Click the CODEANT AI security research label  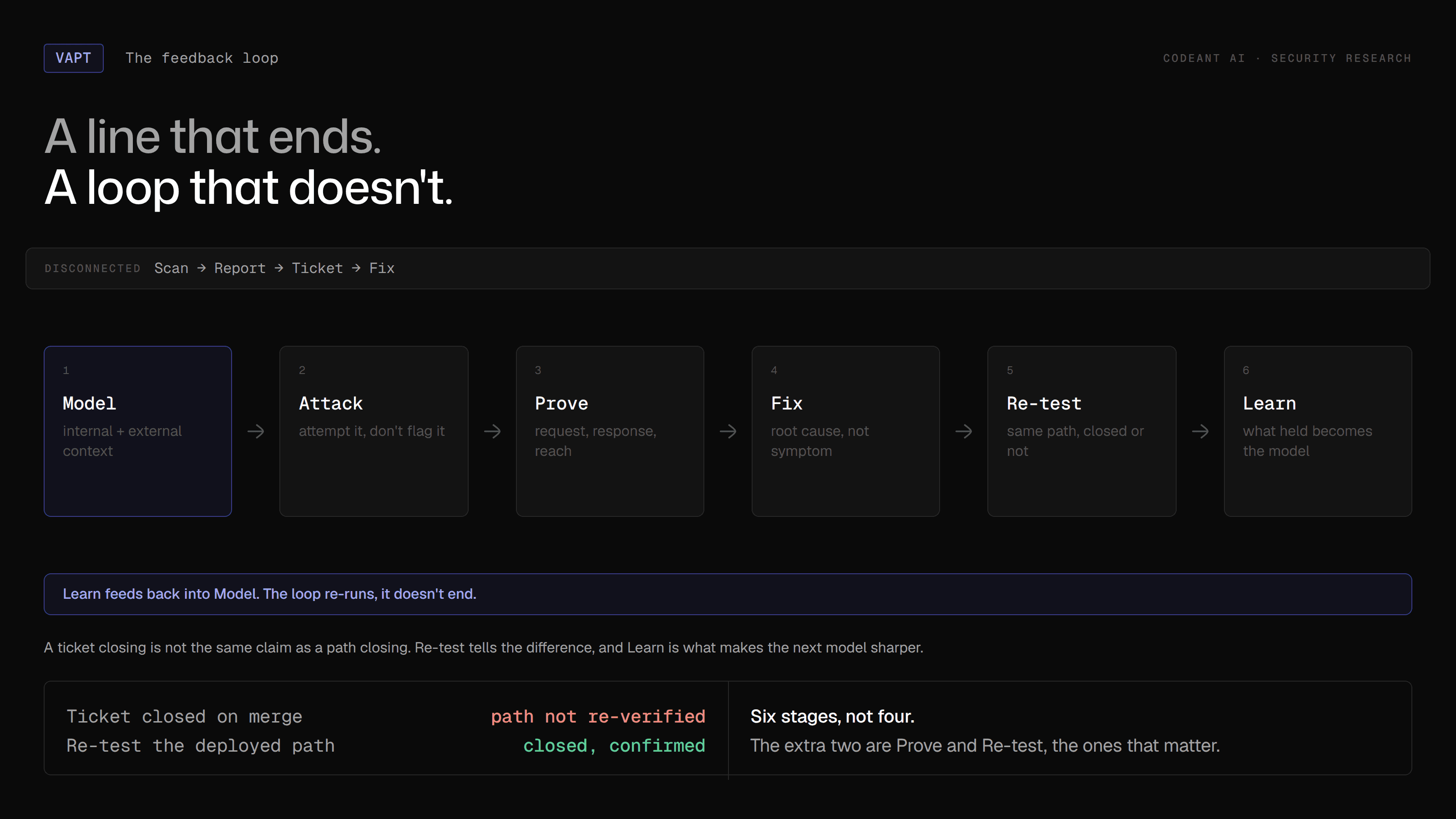point(1287,58)
